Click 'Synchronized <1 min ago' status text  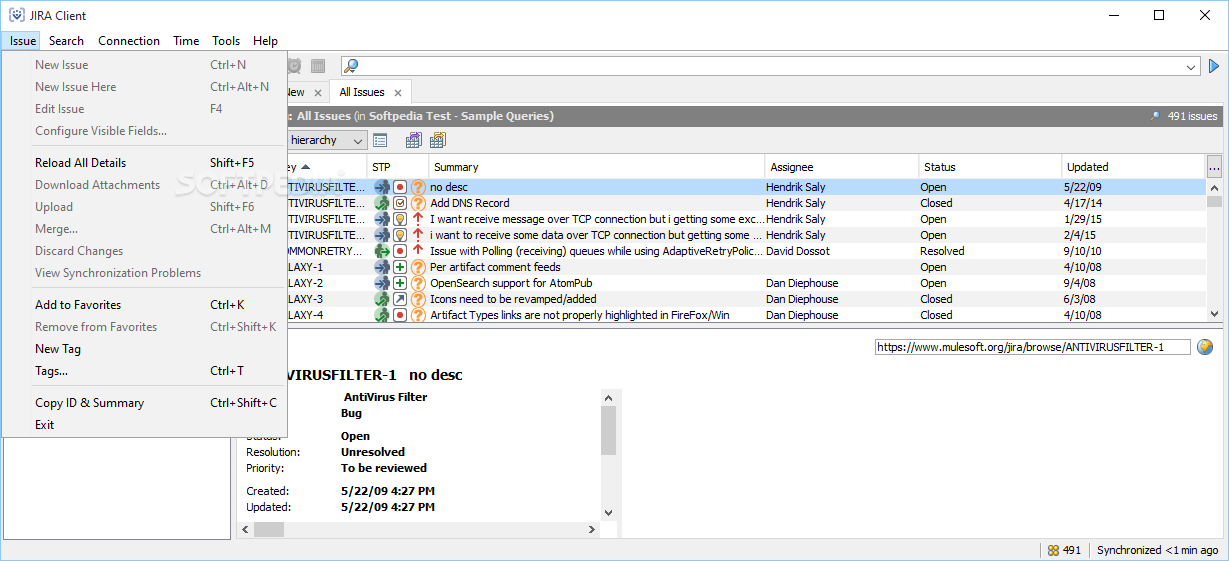[1157, 550]
